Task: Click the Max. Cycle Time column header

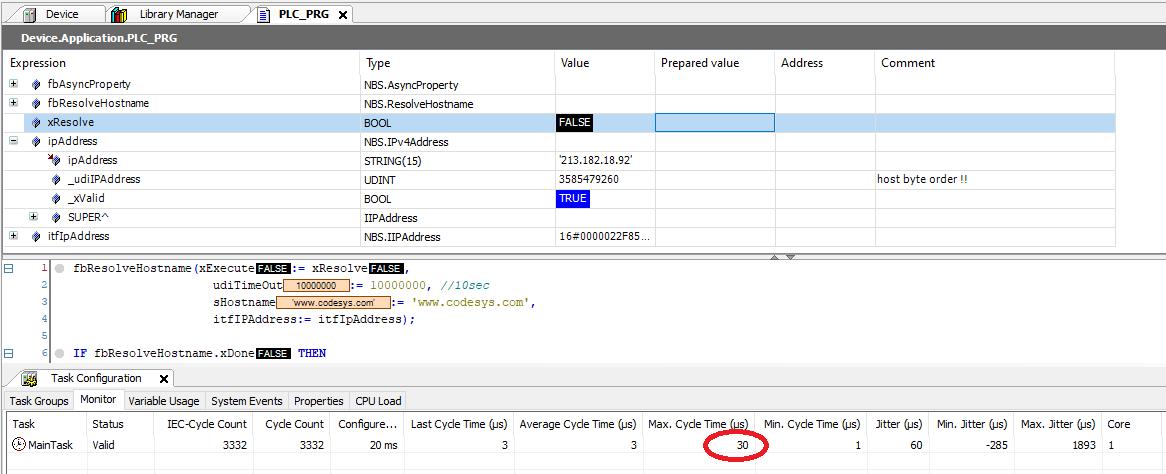Action: [698, 424]
